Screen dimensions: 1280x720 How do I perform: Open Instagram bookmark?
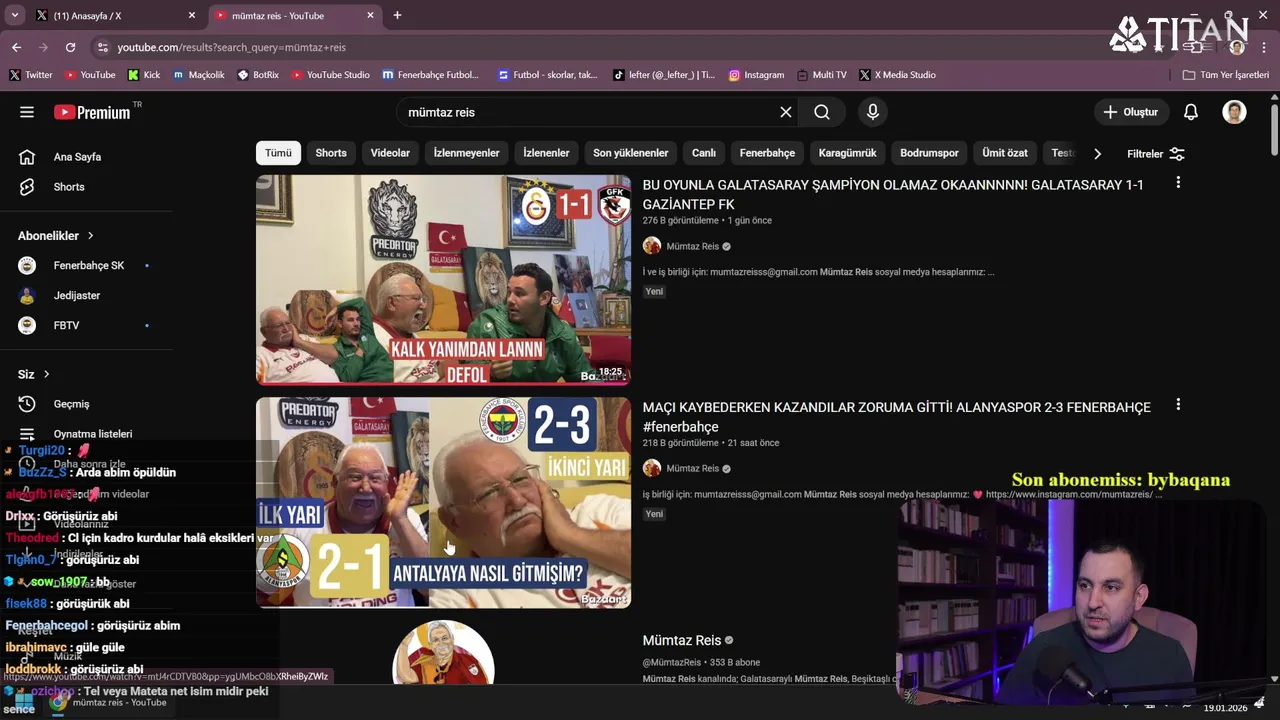(756, 75)
